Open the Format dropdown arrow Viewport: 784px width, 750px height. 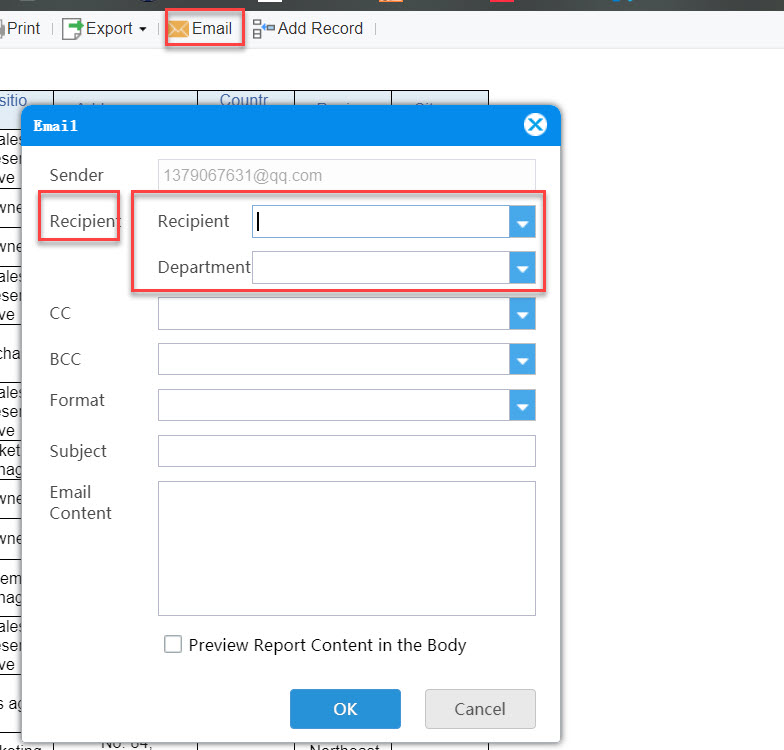tap(522, 405)
